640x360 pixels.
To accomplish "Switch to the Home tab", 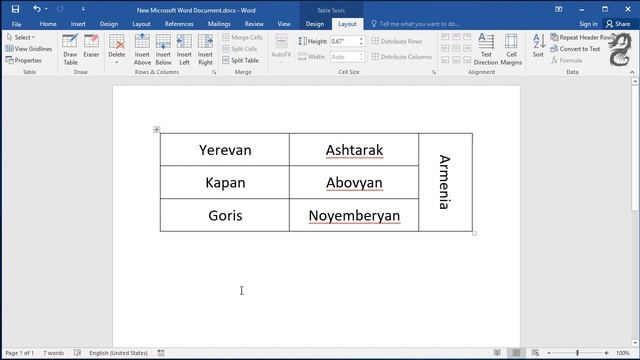I will pos(48,24).
